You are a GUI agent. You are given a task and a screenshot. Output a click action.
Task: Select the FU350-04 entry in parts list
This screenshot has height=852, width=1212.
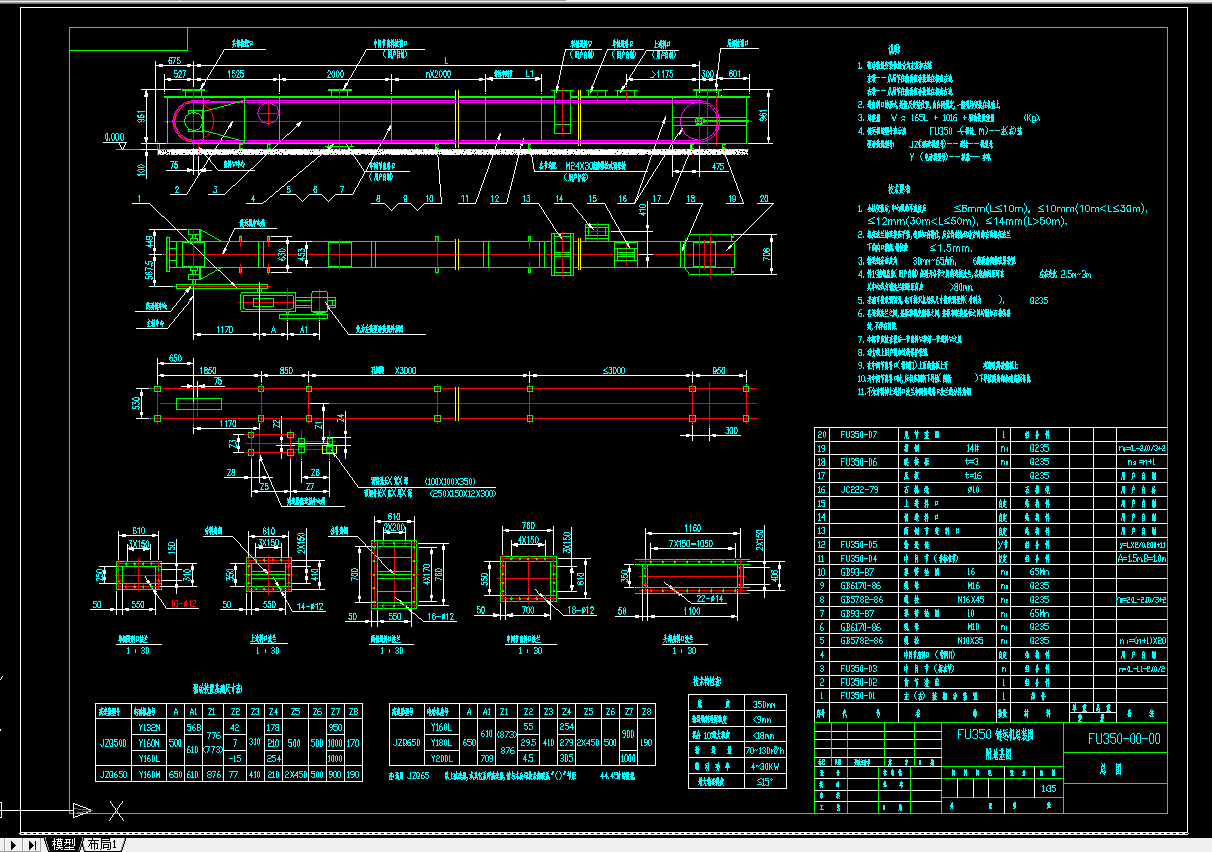coord(858,558)
